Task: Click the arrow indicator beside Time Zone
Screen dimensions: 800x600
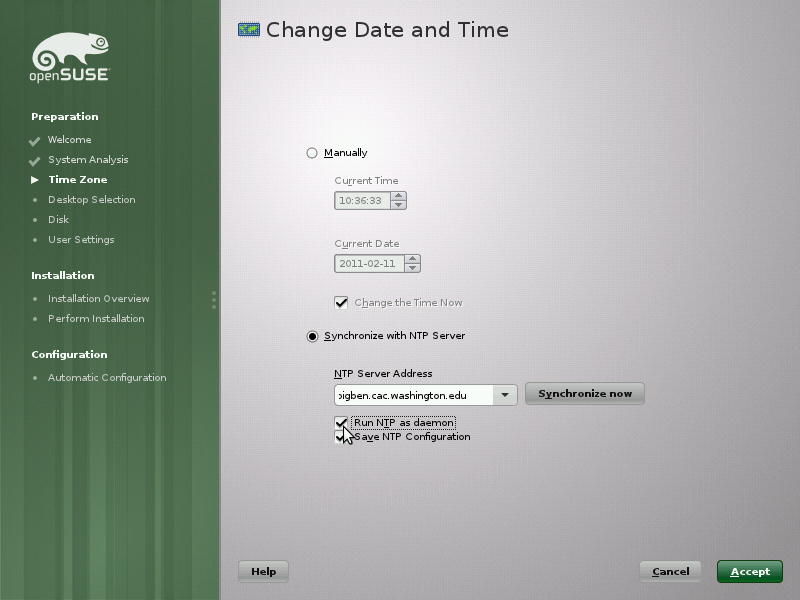Action: [x=36, y=180]
